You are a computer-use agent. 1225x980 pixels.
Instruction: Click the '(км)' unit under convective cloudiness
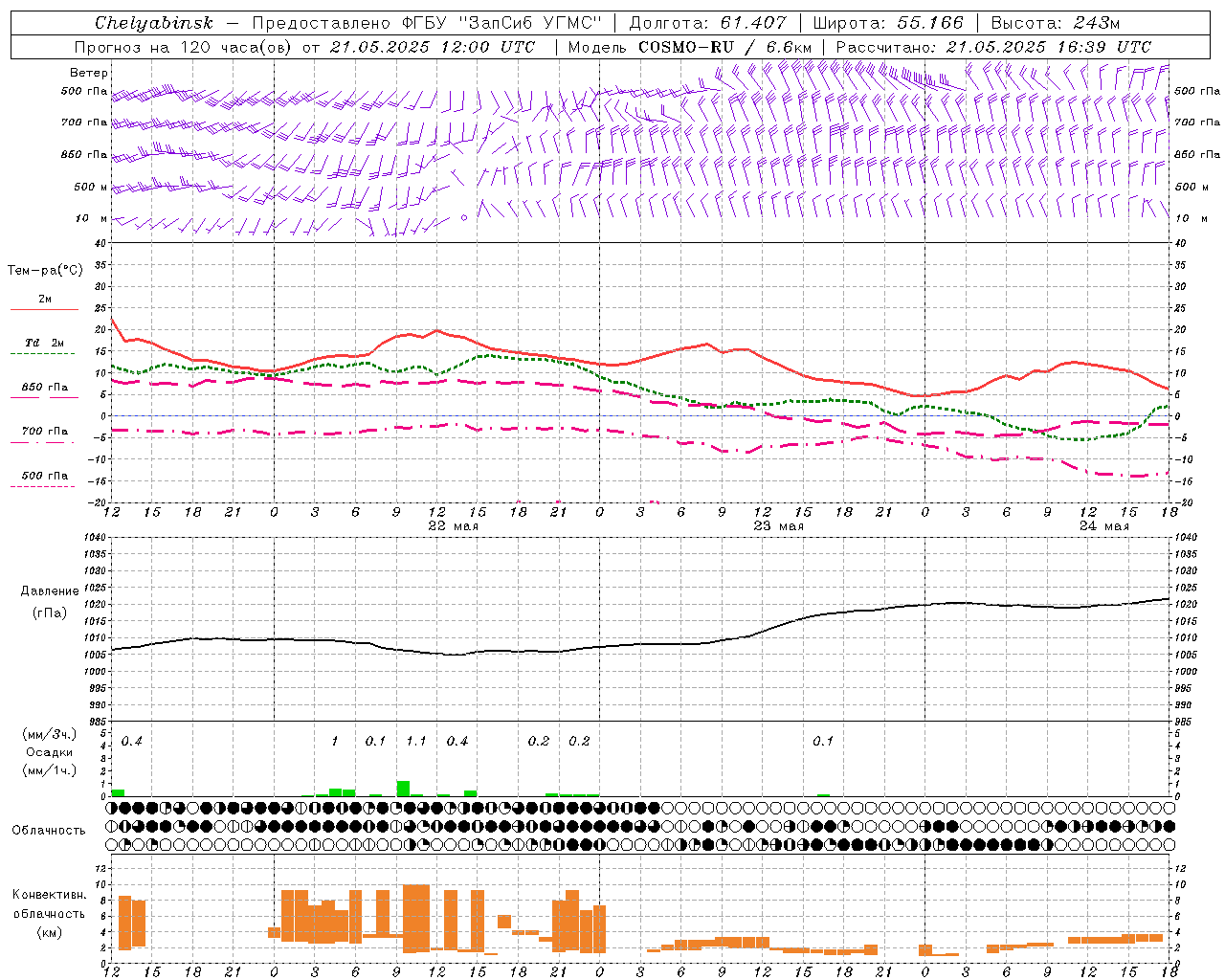(x=49, y=932)
